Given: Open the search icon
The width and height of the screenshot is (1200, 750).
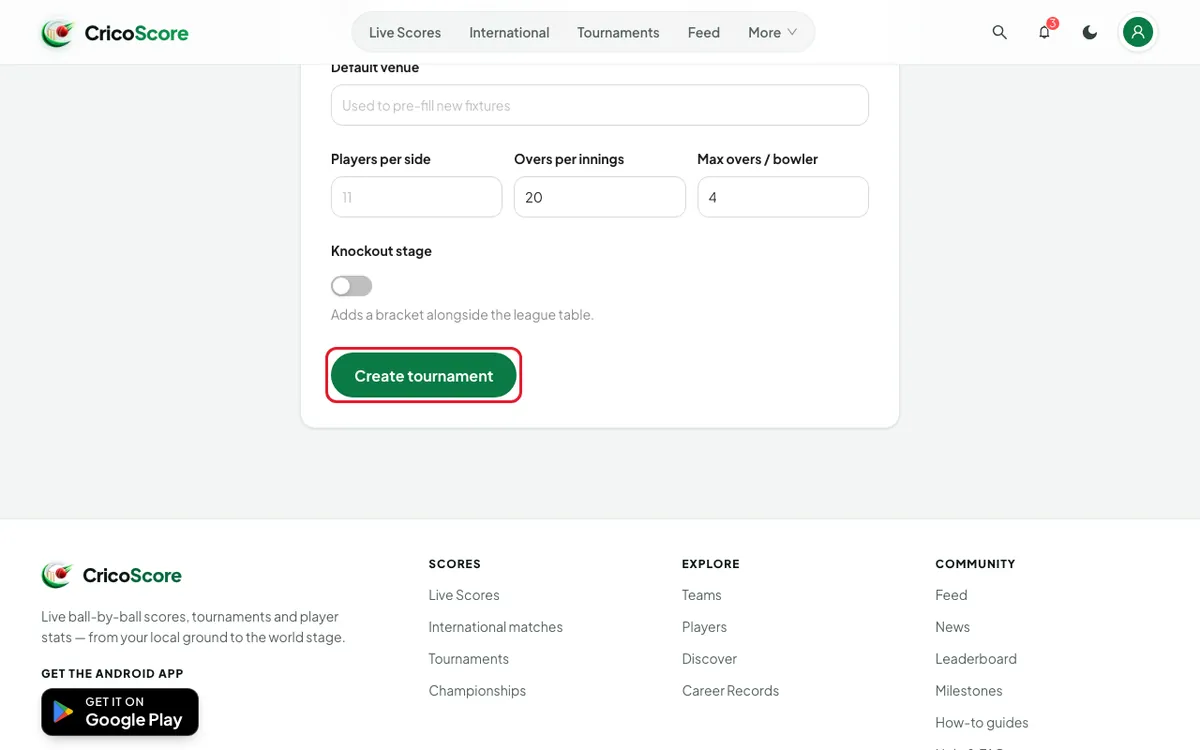Looking at the screenshot, I should pyautogui.click(x=999, y=32).
